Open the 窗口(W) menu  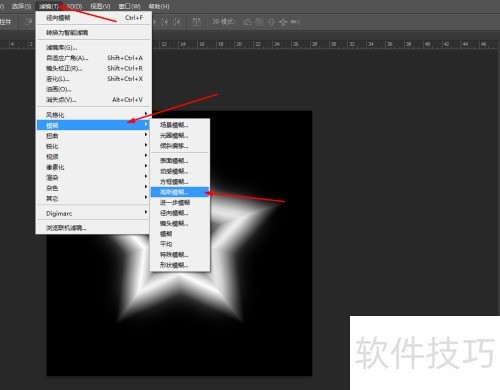coord(129,6)
